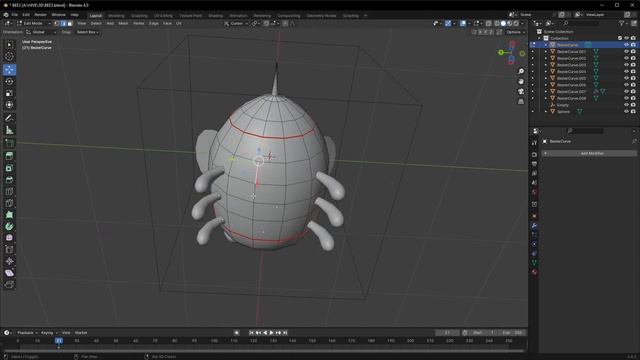Select the Measure tool
The image size is (640, 360).
coord(9,130)
